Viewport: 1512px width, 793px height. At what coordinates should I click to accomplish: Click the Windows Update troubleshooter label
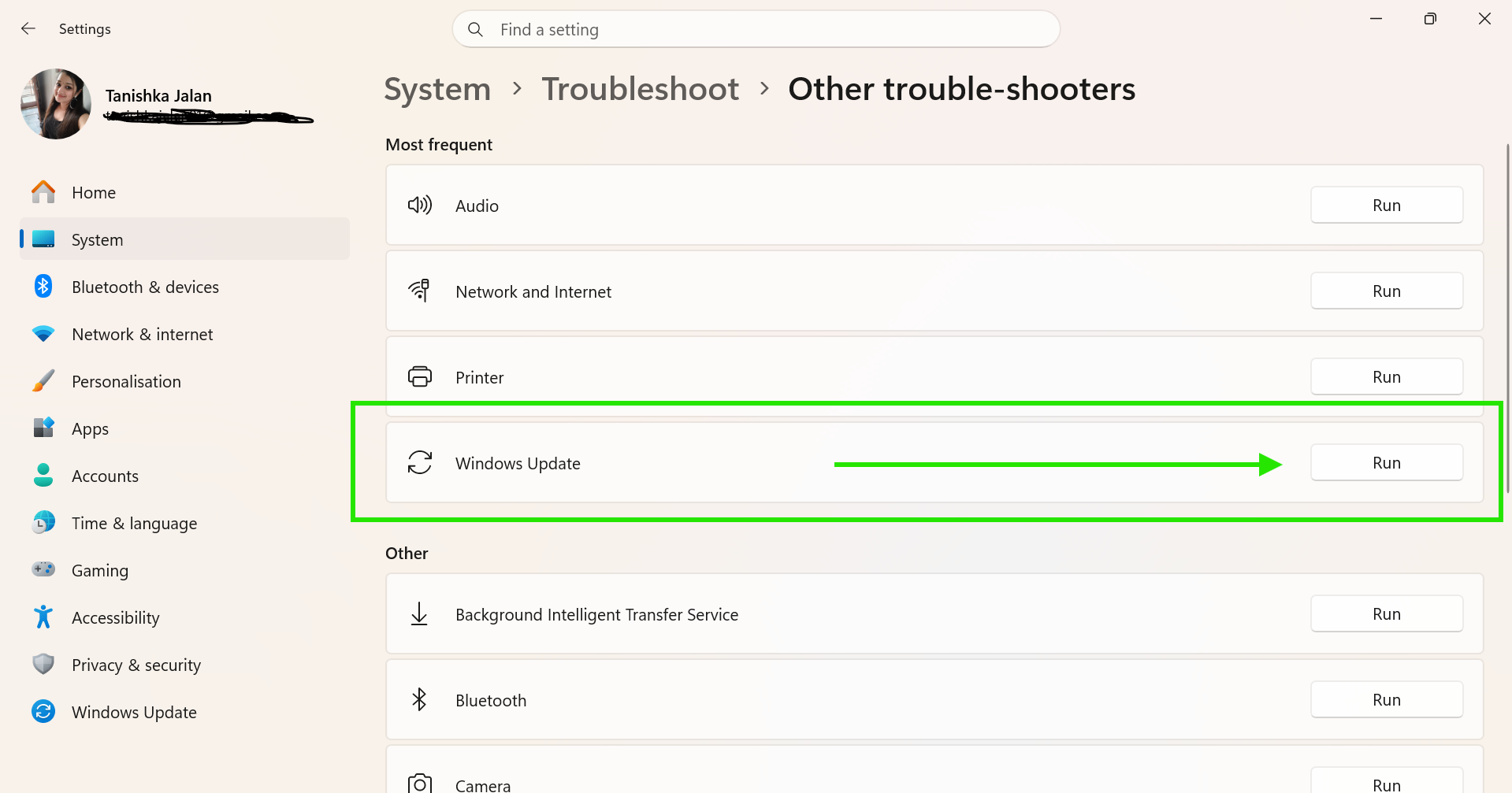[x=518, y=463]
